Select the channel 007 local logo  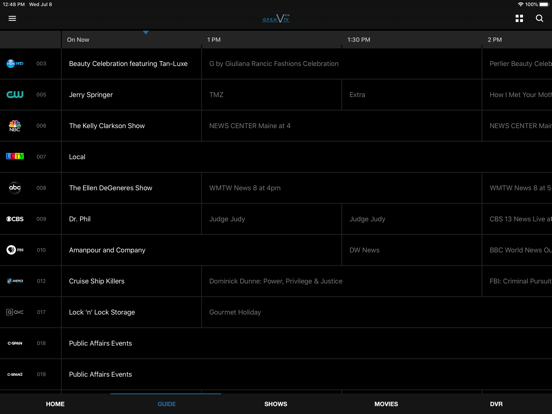pos(15,156)
